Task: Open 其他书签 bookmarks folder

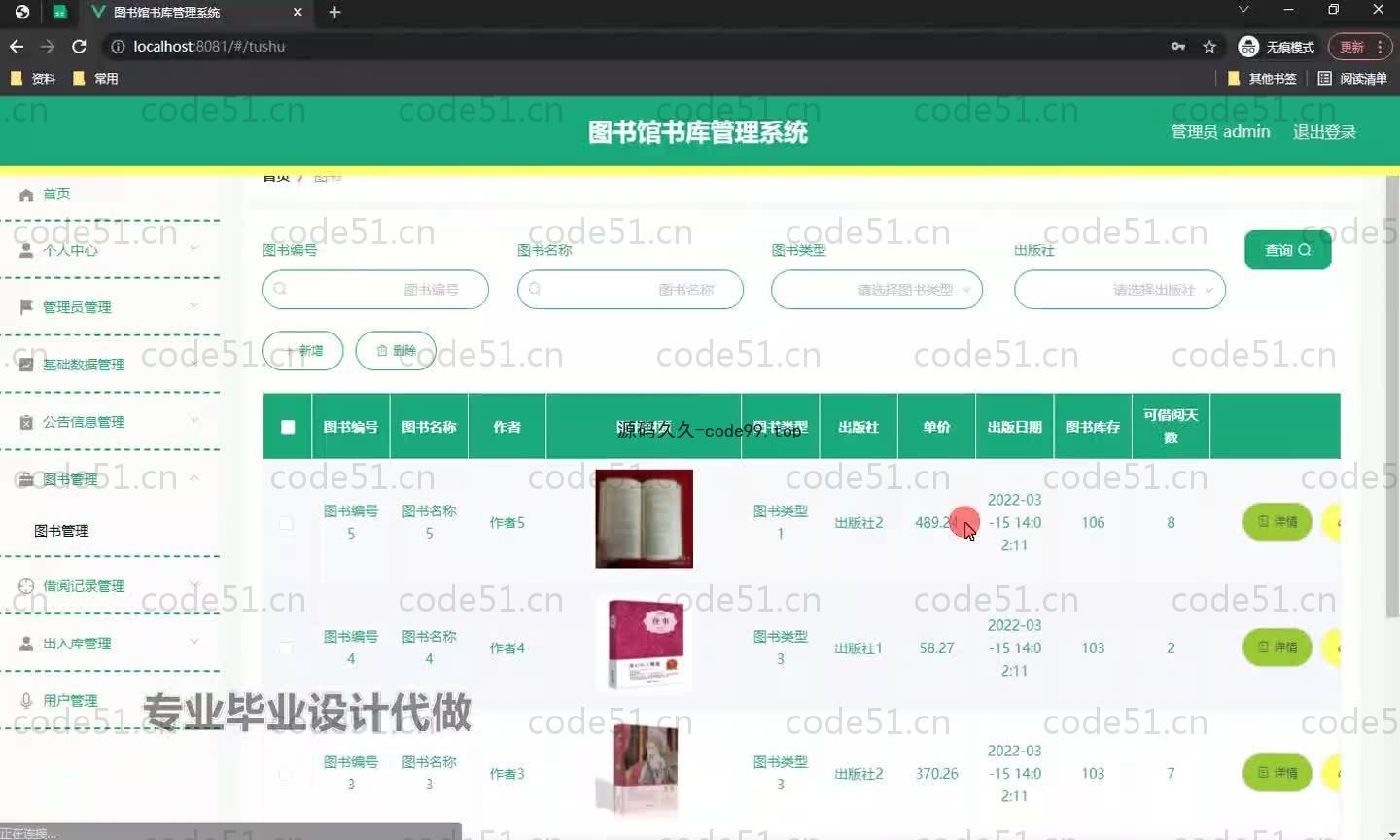Action: (x=1262, y=78)
